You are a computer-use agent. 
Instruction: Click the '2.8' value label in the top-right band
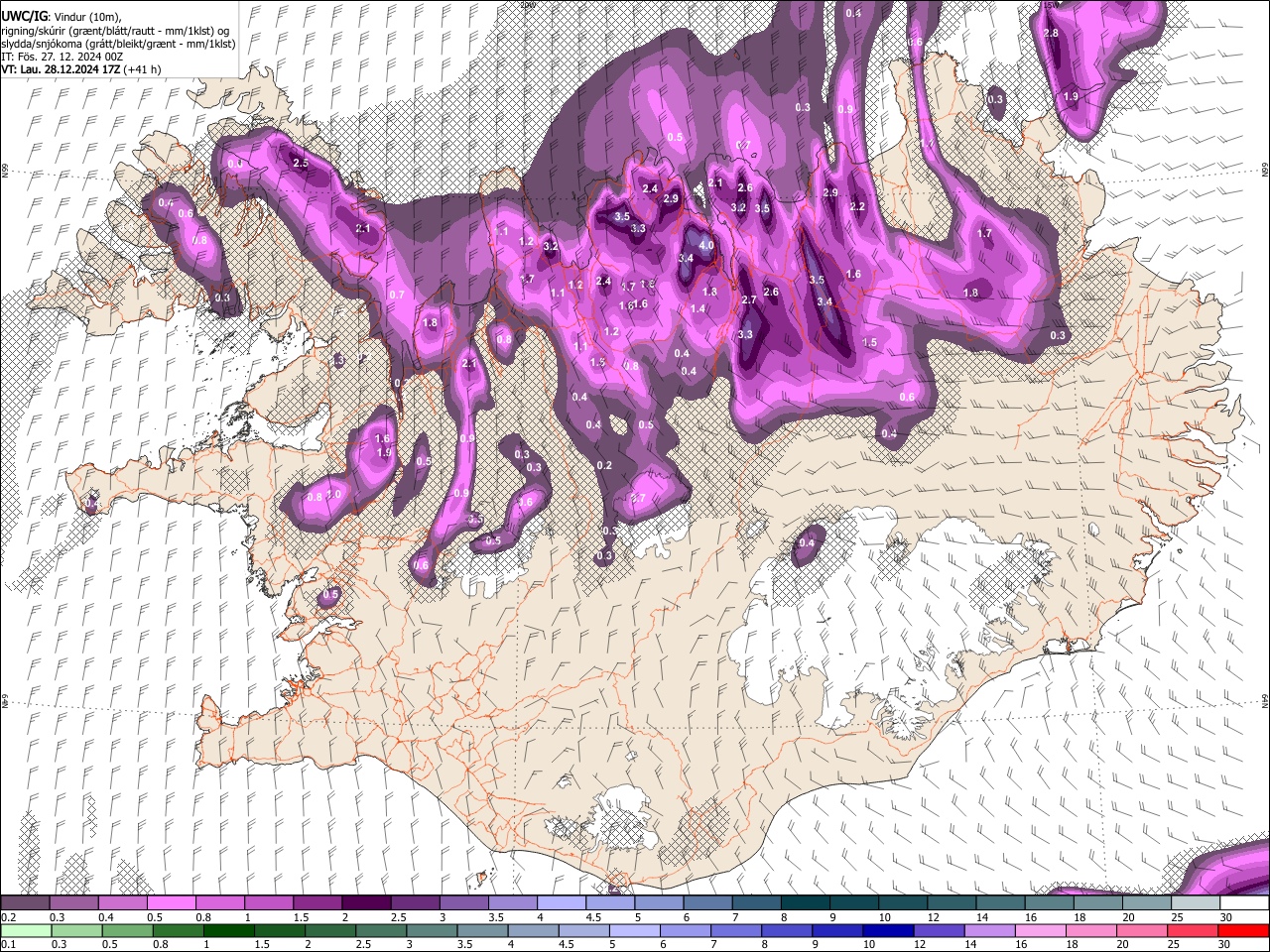1051,34
